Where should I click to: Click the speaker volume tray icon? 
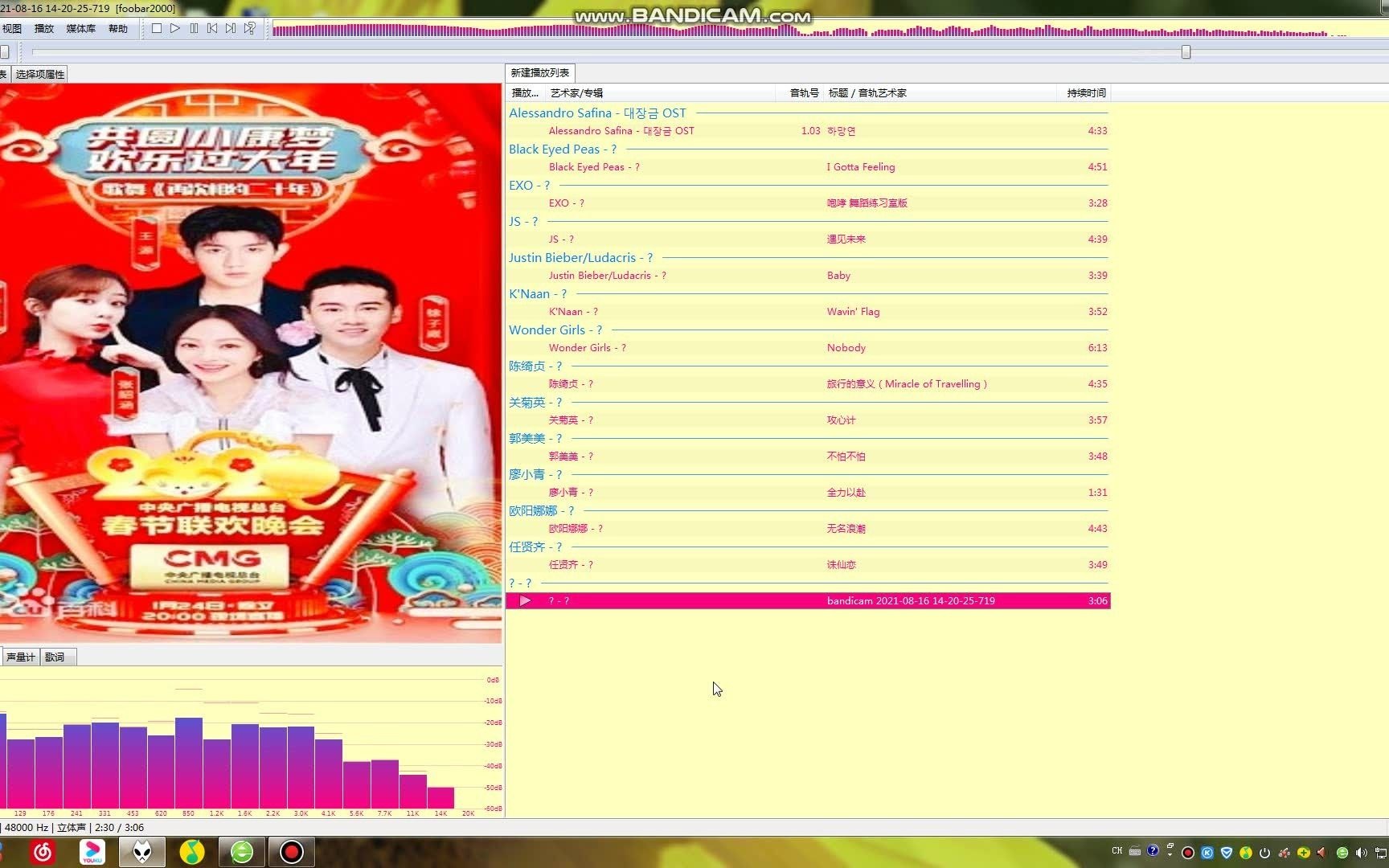1361,853
